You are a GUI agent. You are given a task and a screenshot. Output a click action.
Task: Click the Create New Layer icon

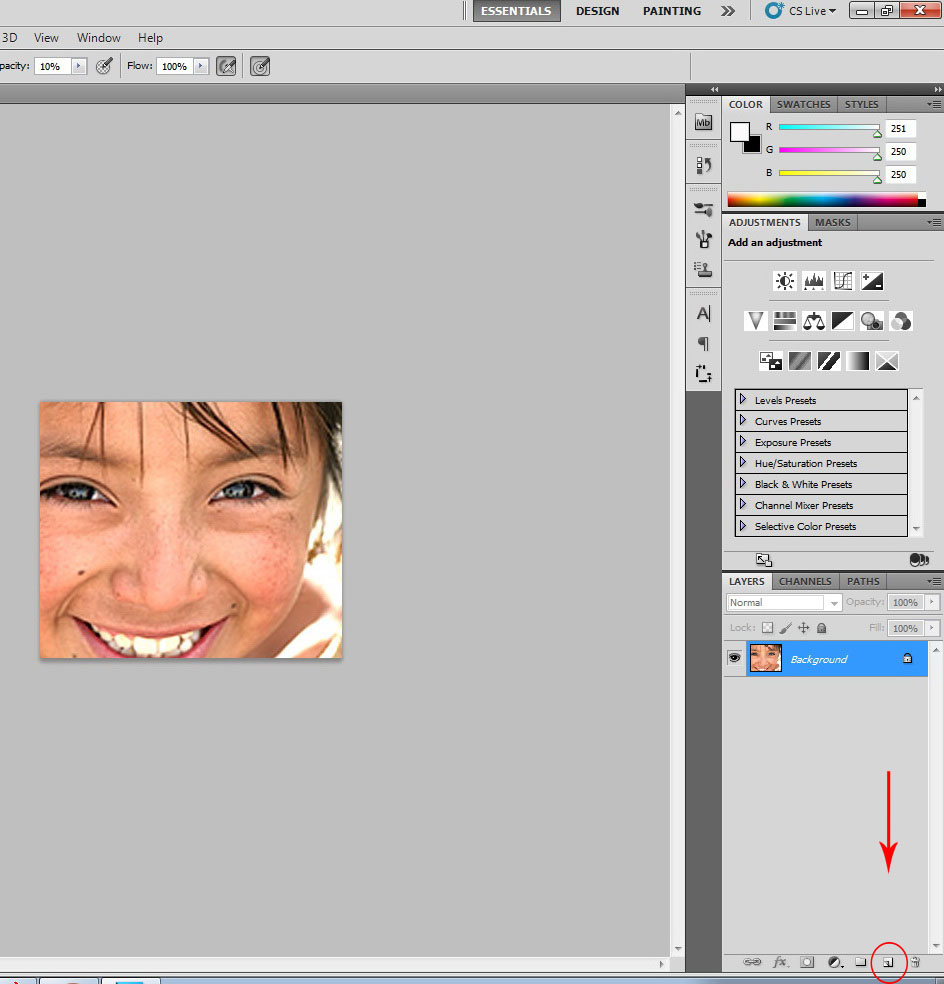click(887, 962)
